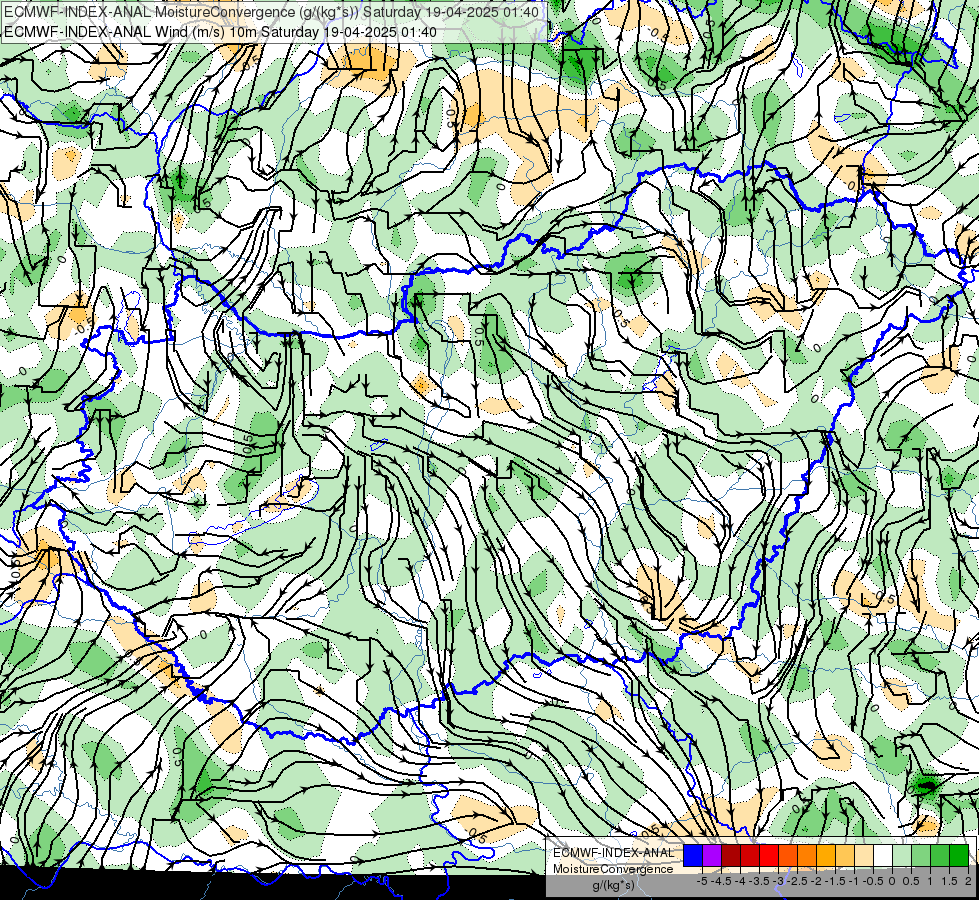Click the MoistureConvergence title line at top
The image size is (979, 900).
(272, 12)
